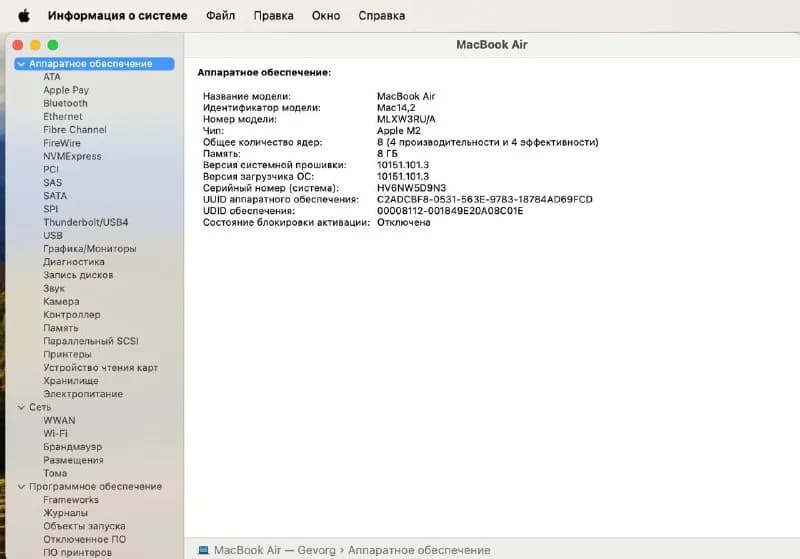Select Графика/Мониторы in the sidebar
This screenshot has width=800, height=559.
pyautogui.click(x=90, y=249)
